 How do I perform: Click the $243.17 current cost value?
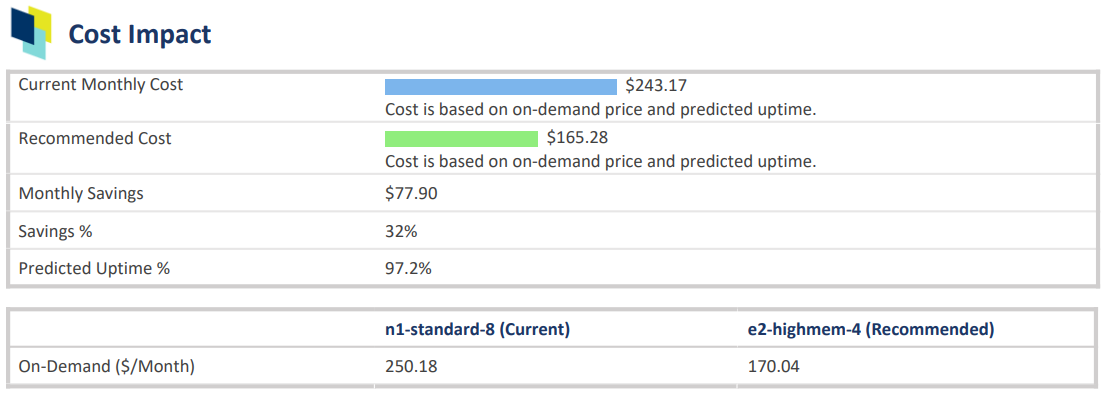point(656,87)
